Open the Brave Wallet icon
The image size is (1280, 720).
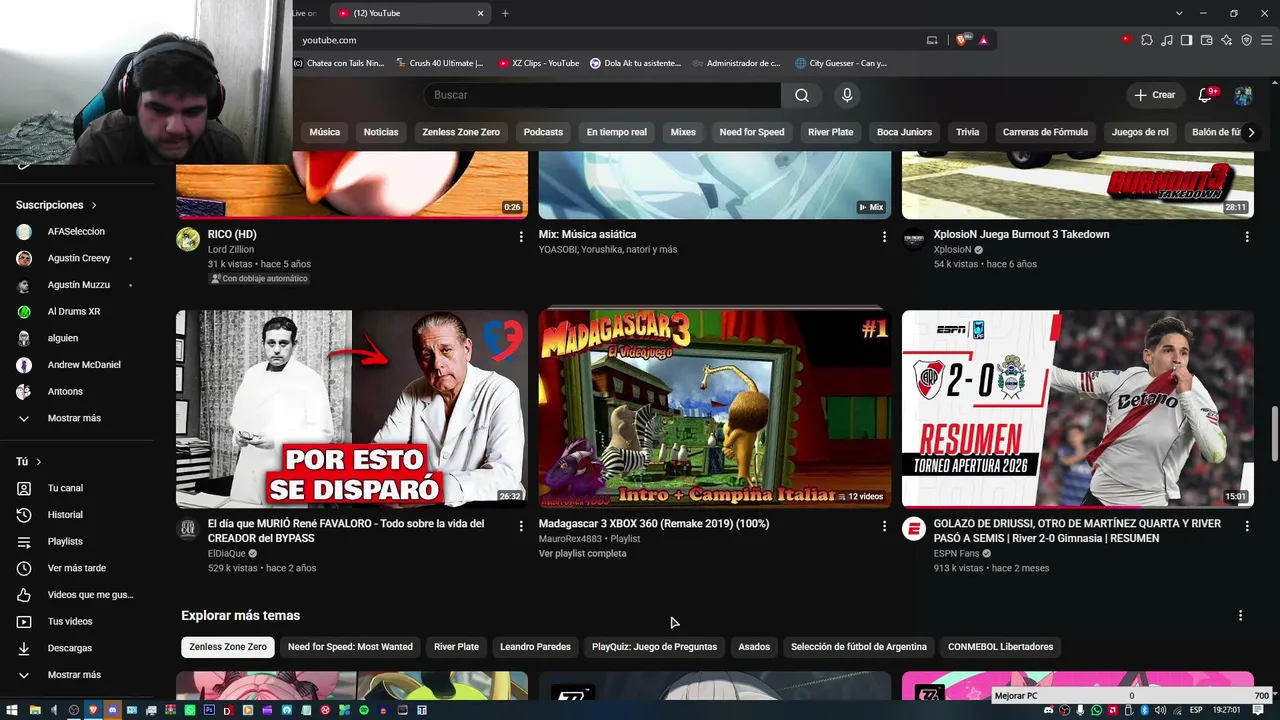[1206, 40]
